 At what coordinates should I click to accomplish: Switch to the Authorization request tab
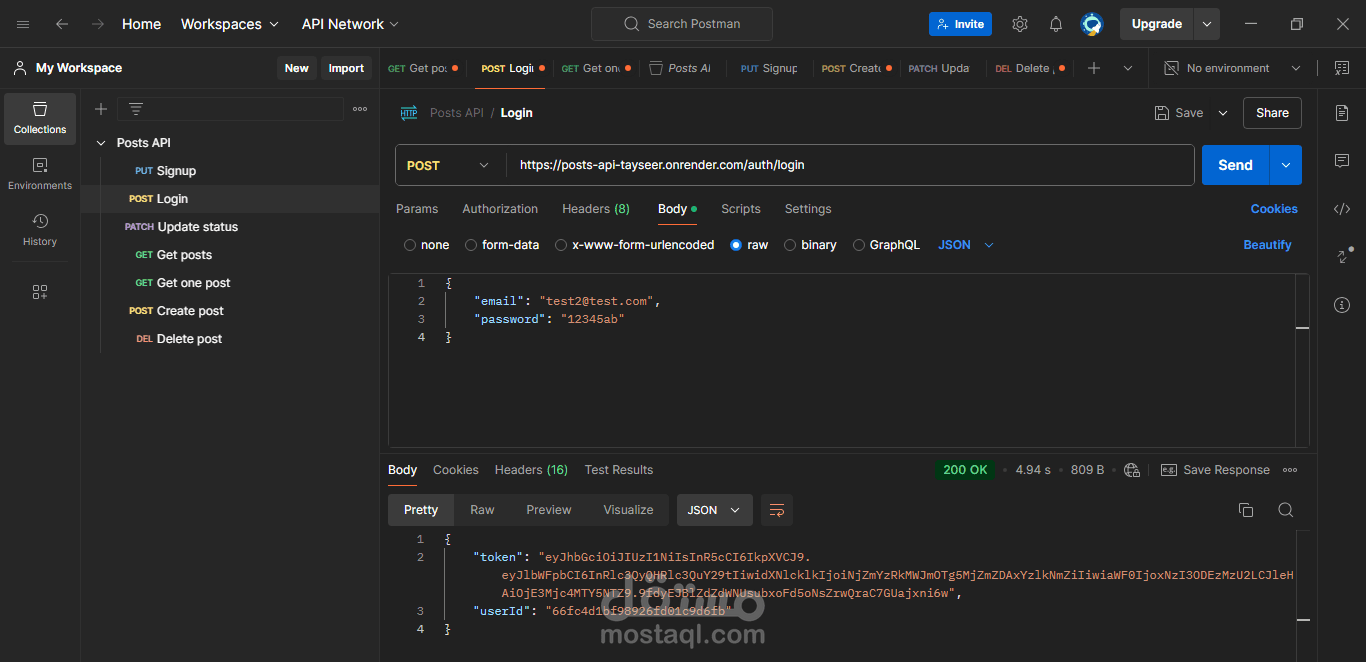[500, 209]
